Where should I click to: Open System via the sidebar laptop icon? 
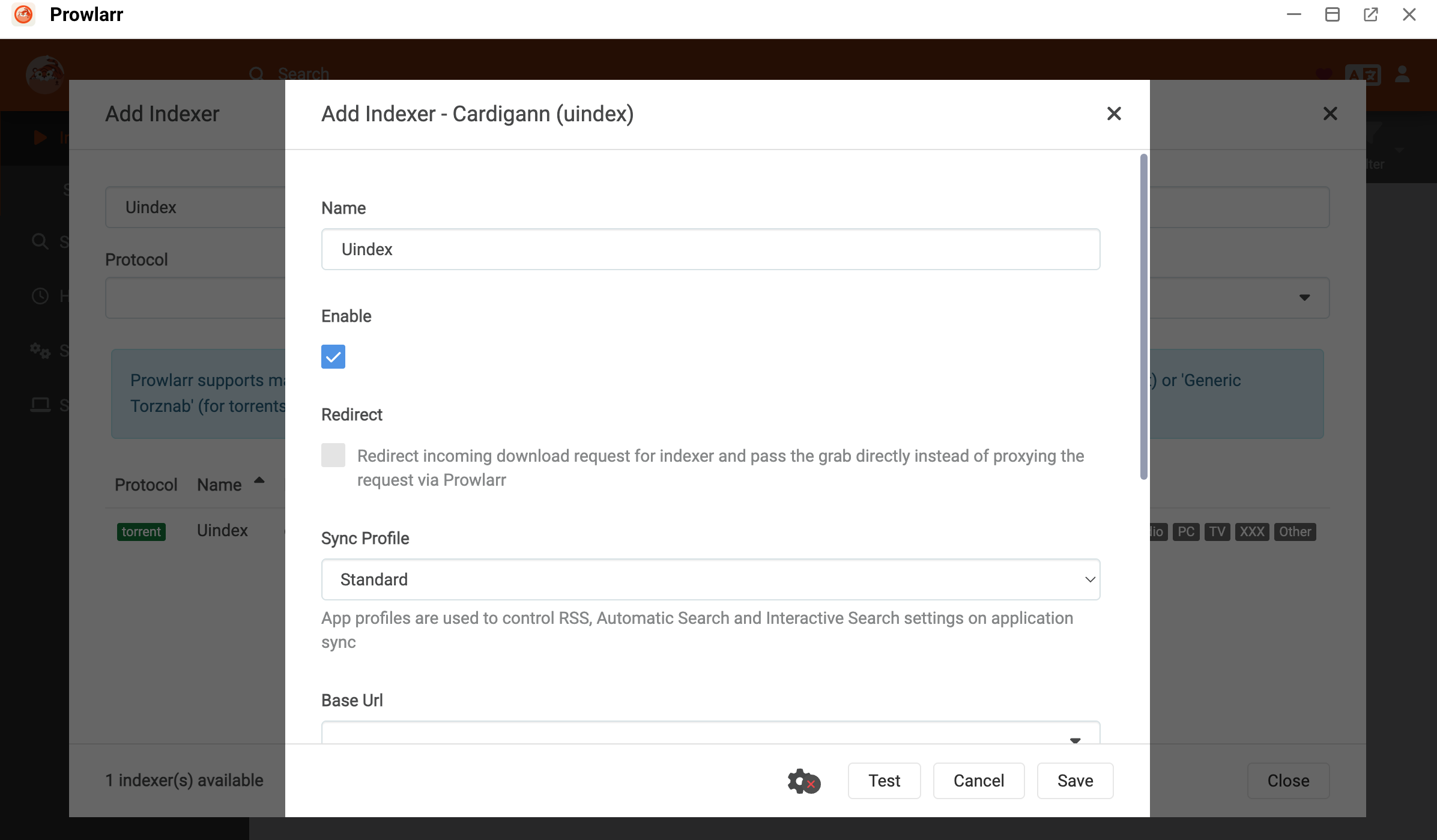pos(40,404)
